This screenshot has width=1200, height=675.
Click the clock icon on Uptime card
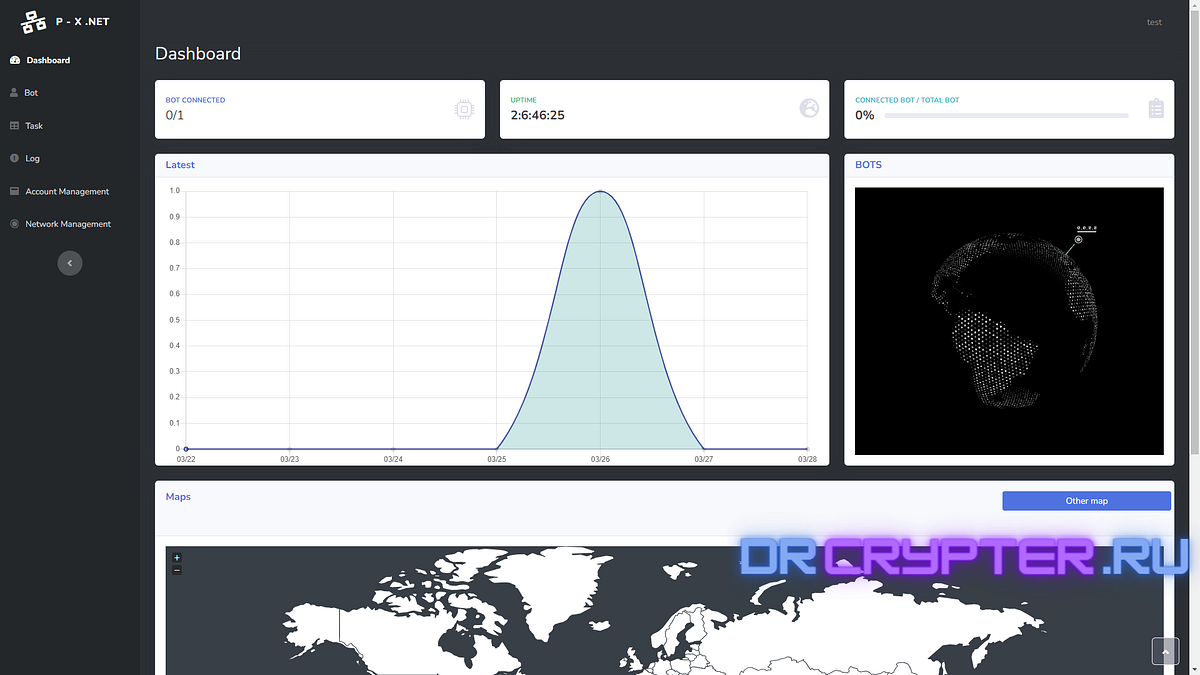point(808,108)
